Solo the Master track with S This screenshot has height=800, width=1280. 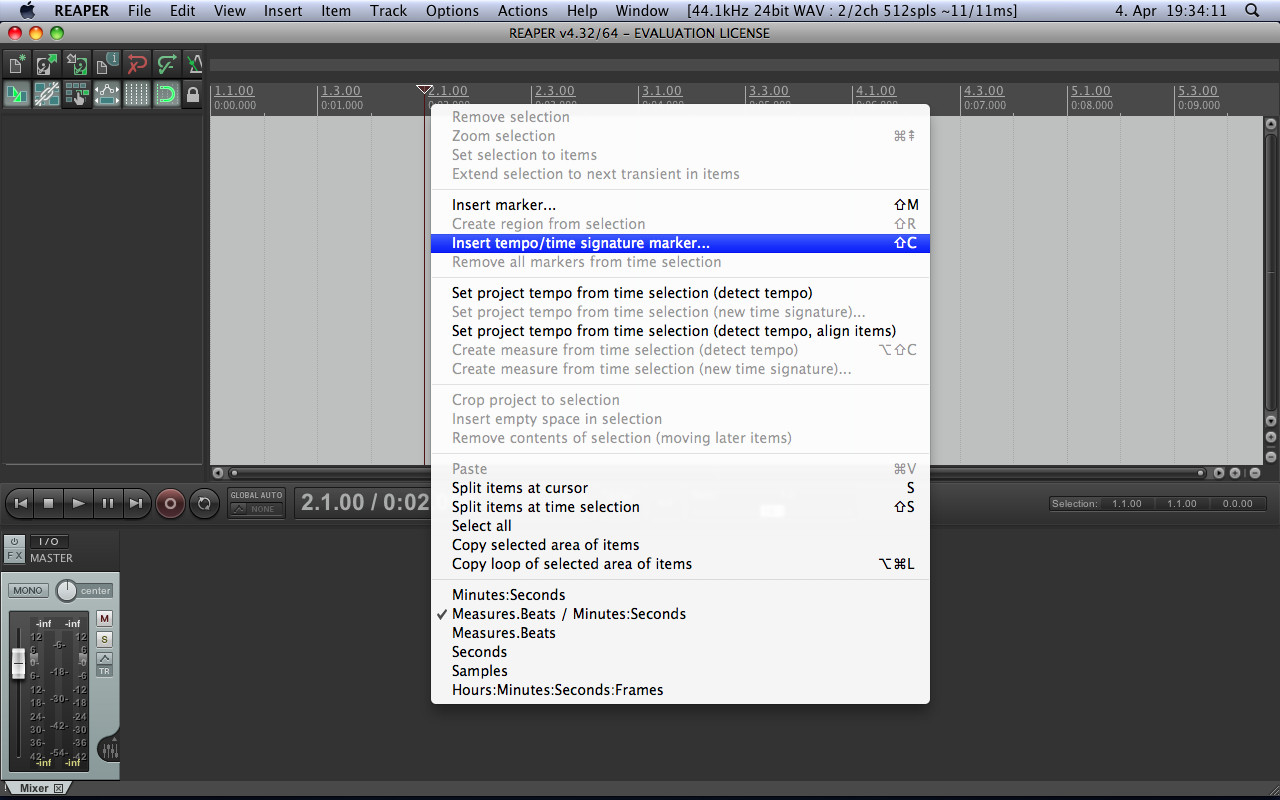click(x=104, y=639)
